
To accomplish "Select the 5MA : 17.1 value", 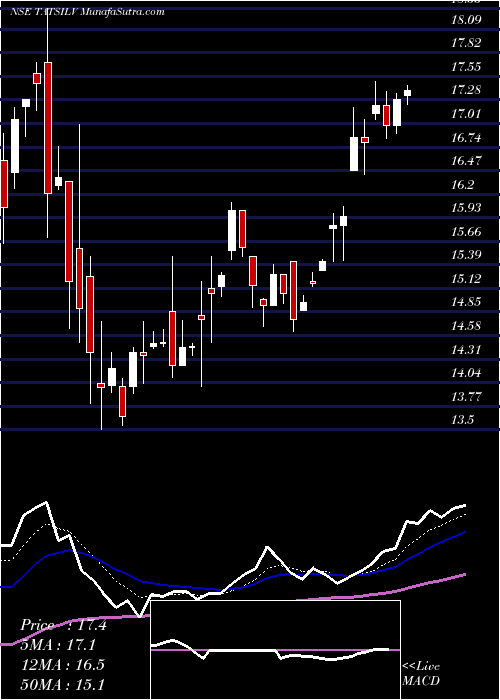I will coord(58,645).
